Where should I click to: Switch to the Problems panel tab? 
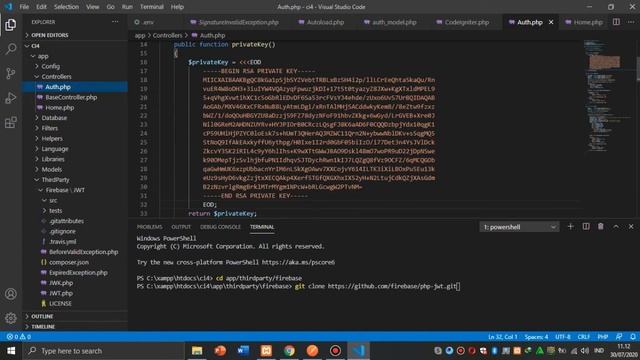(x=149, y=227)
